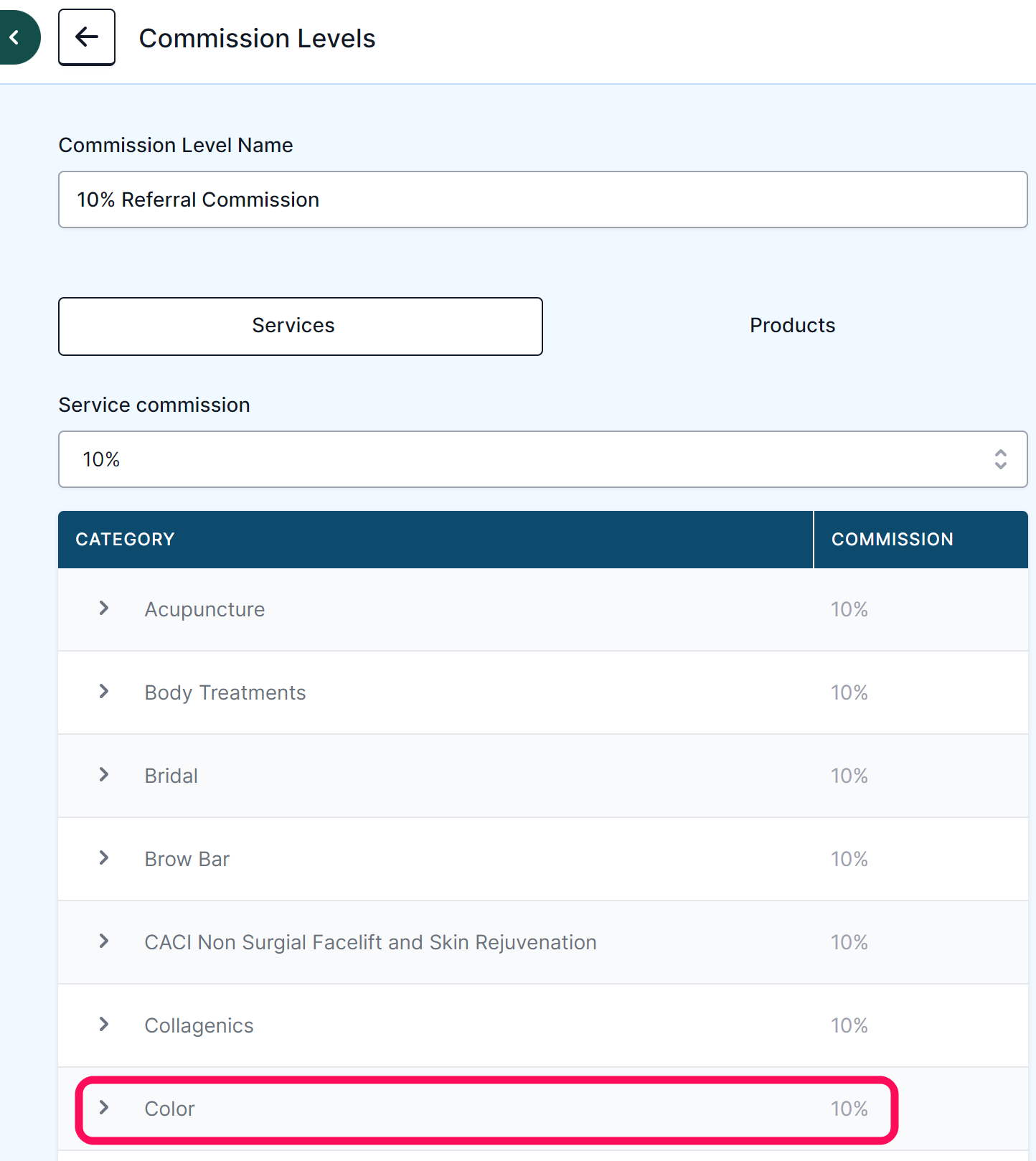Switch to the Services tab
The image size is (1036, 1161).
tap(301, 326)
